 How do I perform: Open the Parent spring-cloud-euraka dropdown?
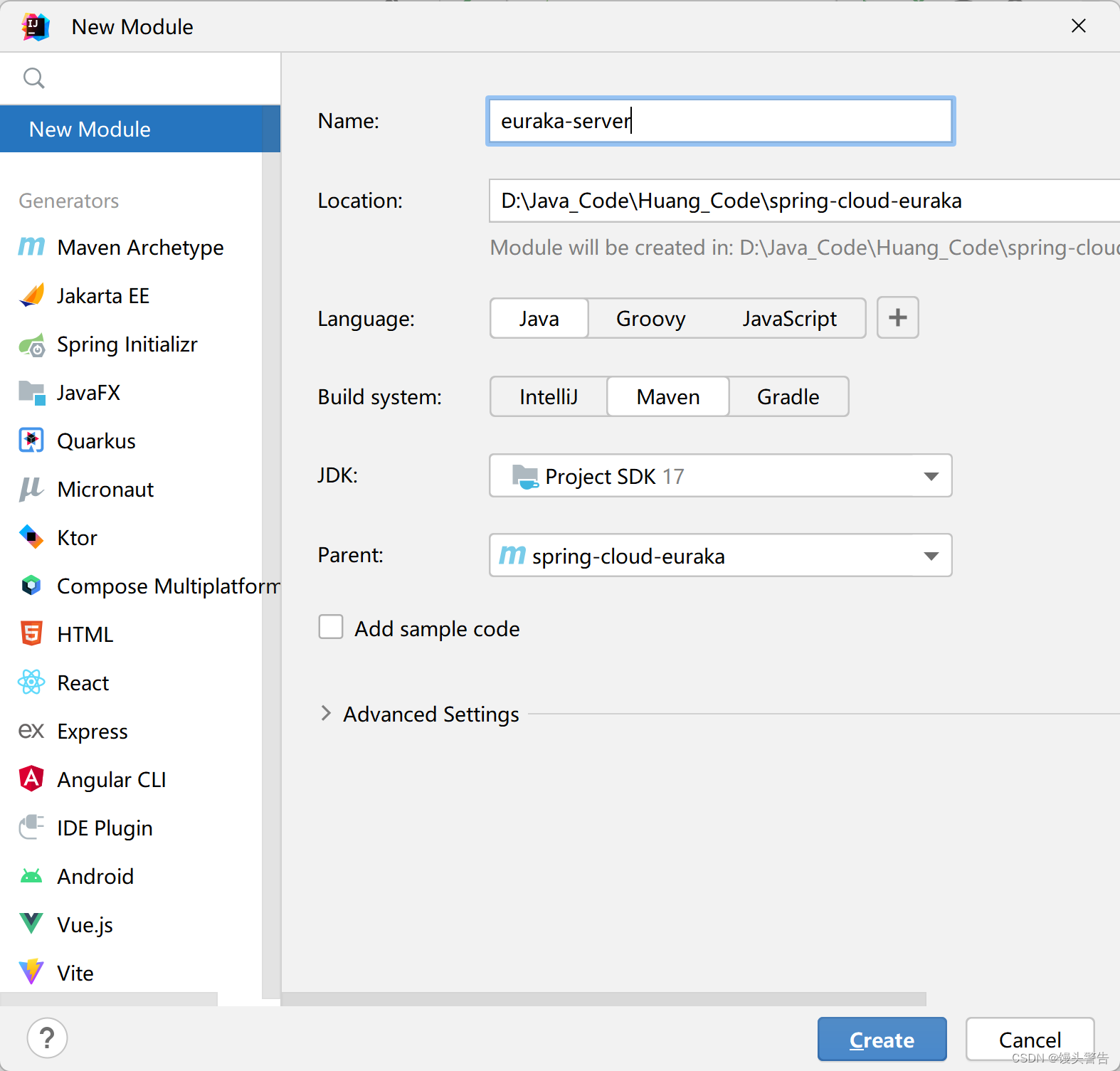coord(721,555)
